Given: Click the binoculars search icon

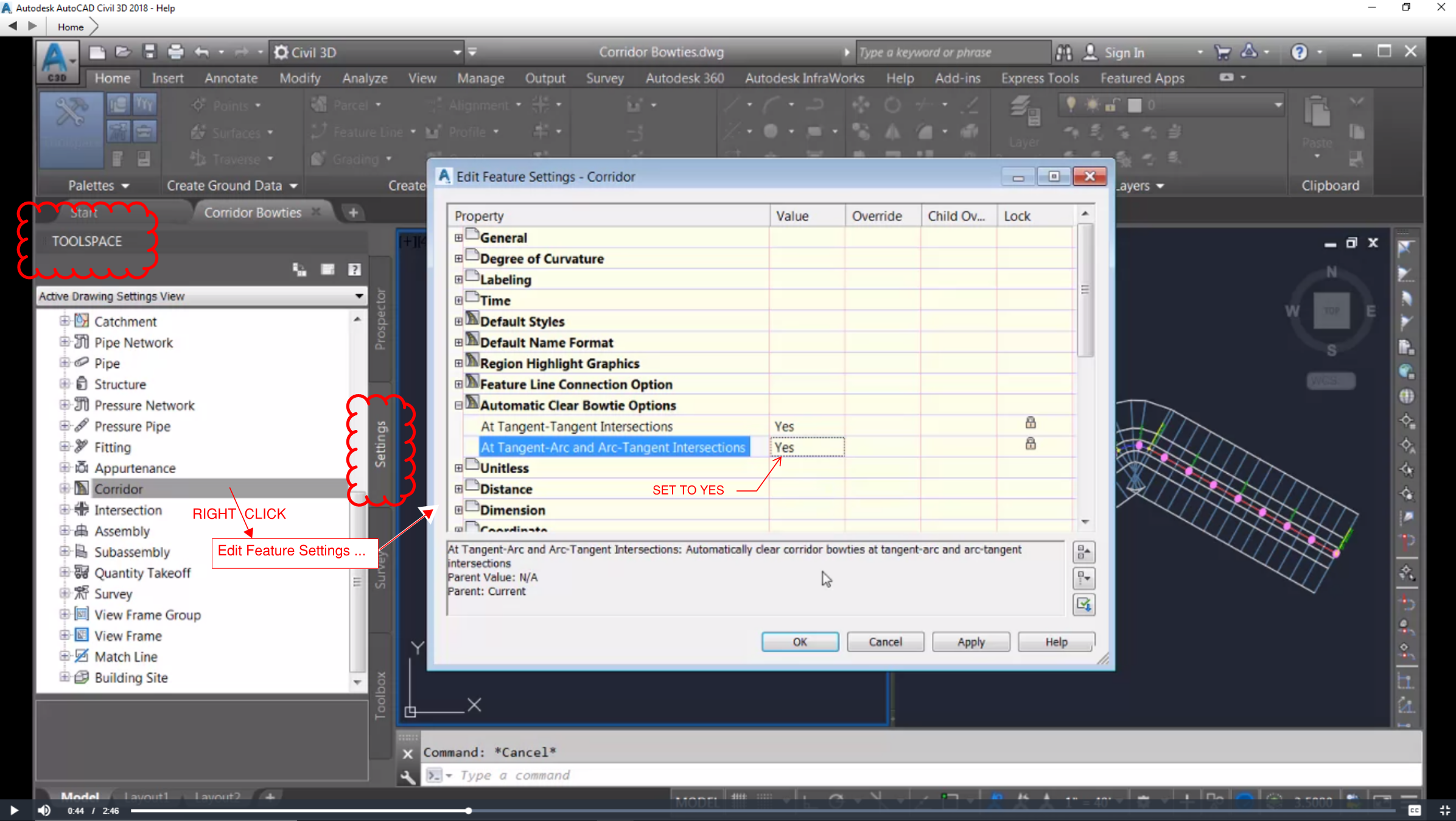Looking at the screenshot, I should click(1063, 53).
